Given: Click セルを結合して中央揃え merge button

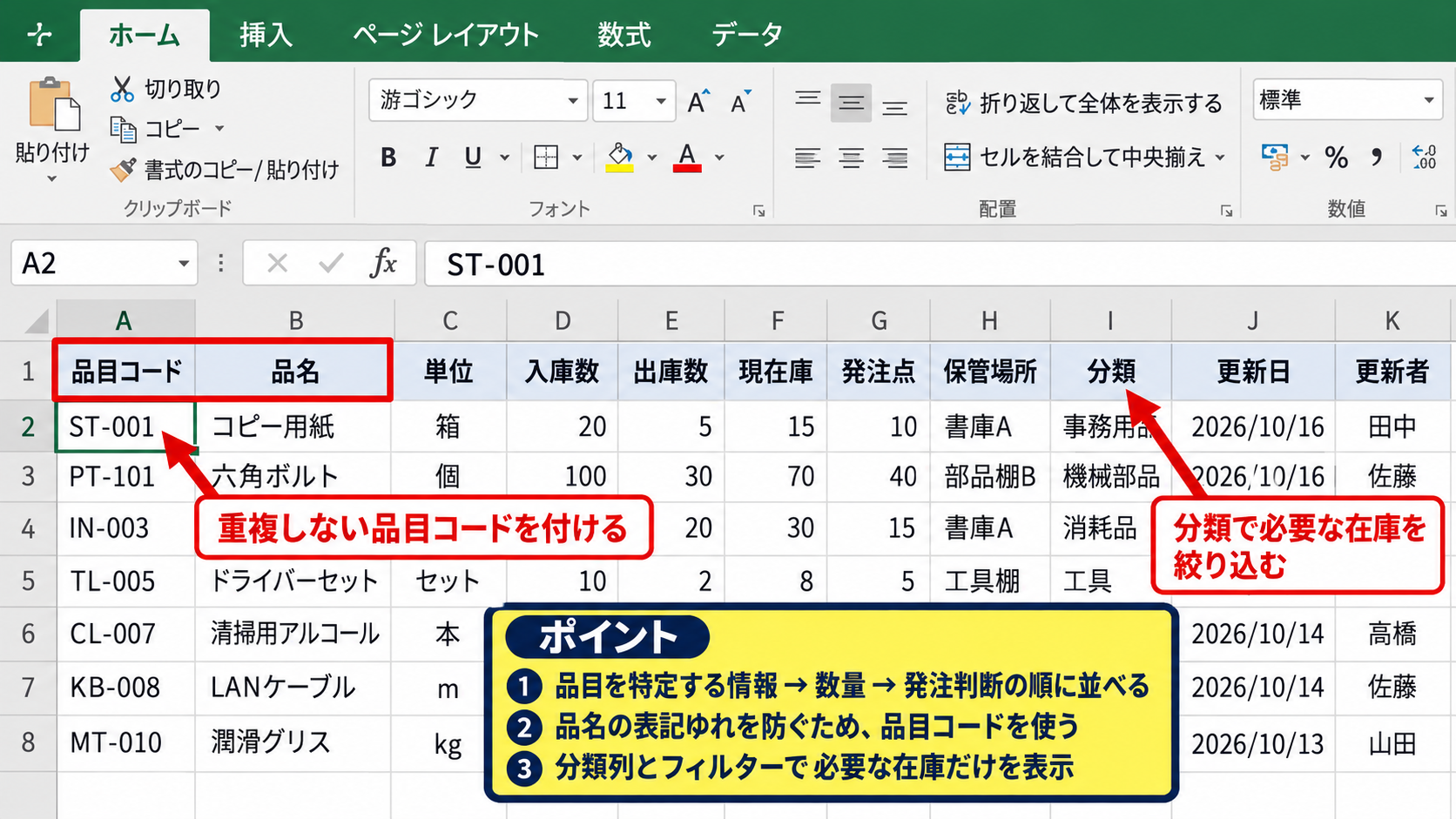Looking at the screenshot, I should pyautogui.click(x=1075, y=158).
